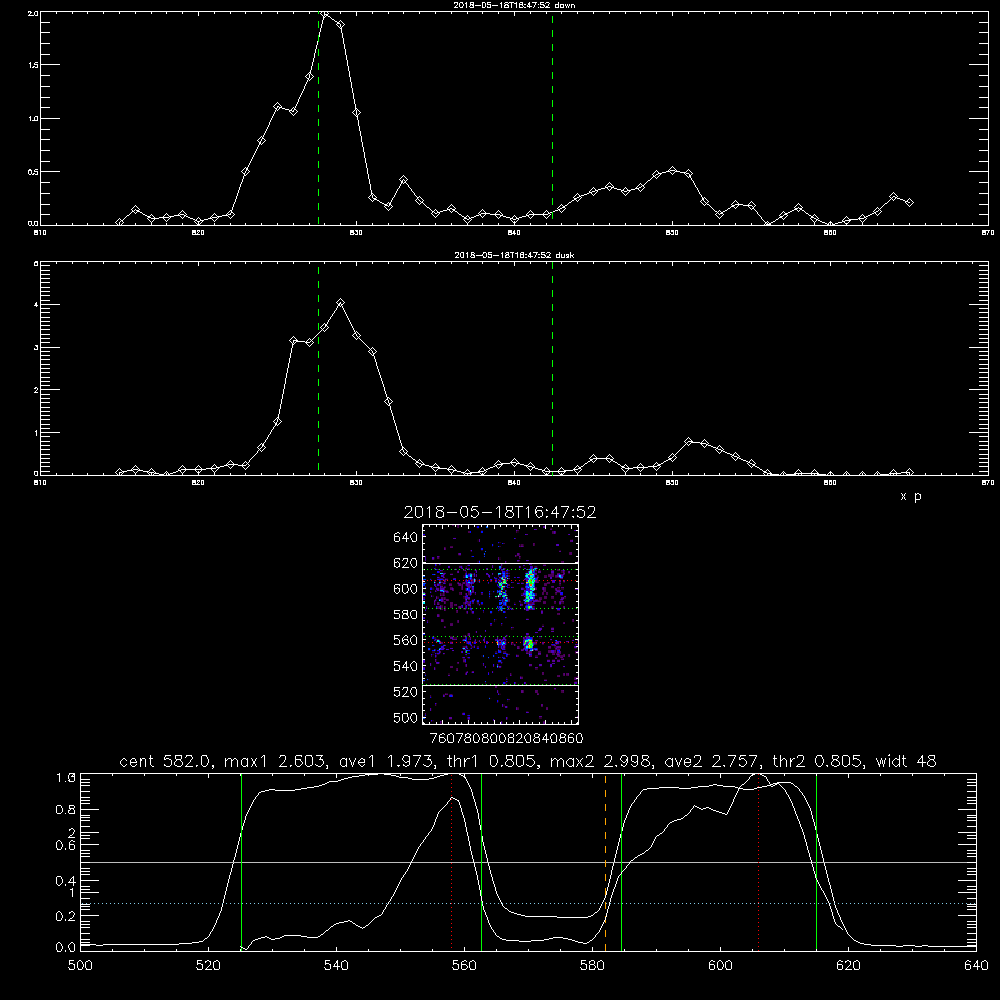1000x1000 pixels.
Task: Click the 1.5 label on dawn plot y-axis
Action: click(32, 65)
